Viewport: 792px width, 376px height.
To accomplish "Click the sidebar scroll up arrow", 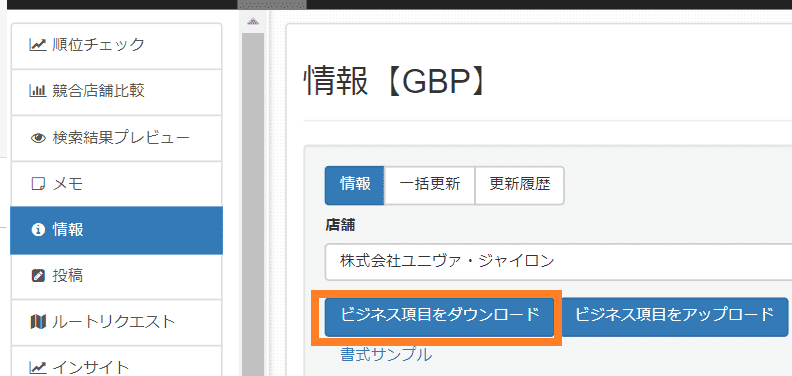I will click(x=253, y=22).
